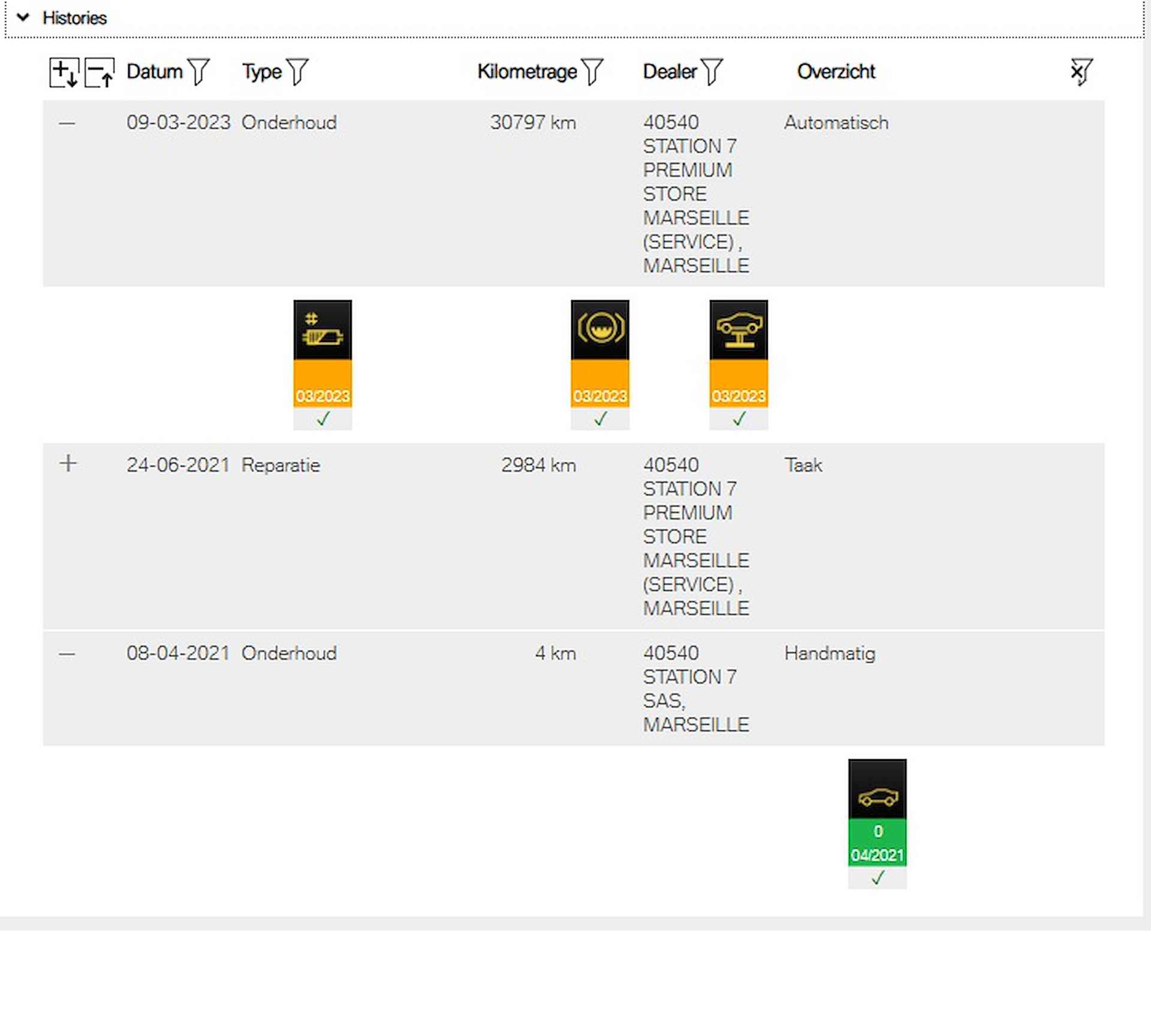The width and height of the screenshot is (1151, 1036).
Task: Click the Automatisch overview value
Action: pyautogui.click(x=836, y=123)
